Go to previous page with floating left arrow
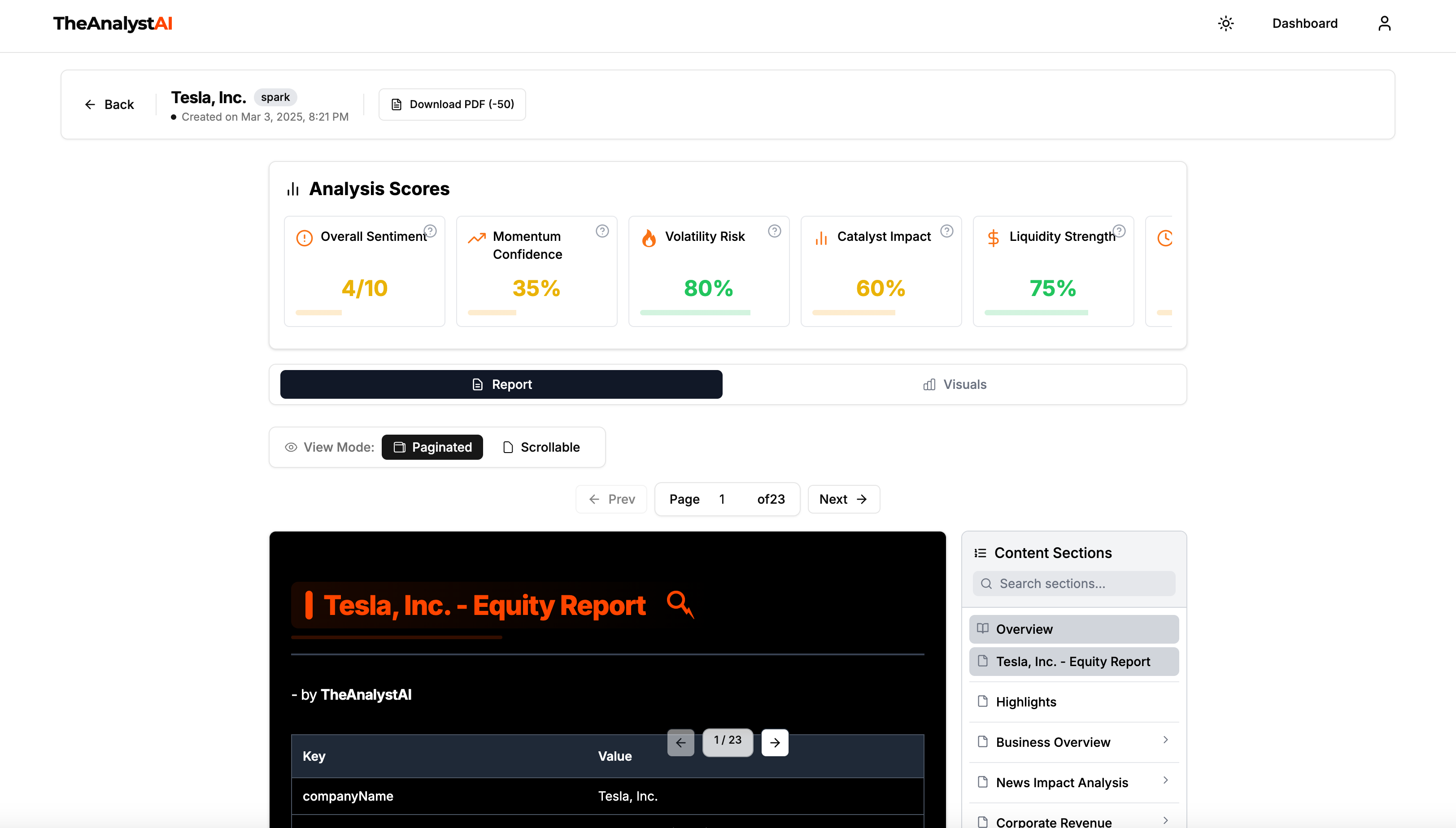Screen dimensions: 1456x828 pyautogui.click(x=680, y=743)
